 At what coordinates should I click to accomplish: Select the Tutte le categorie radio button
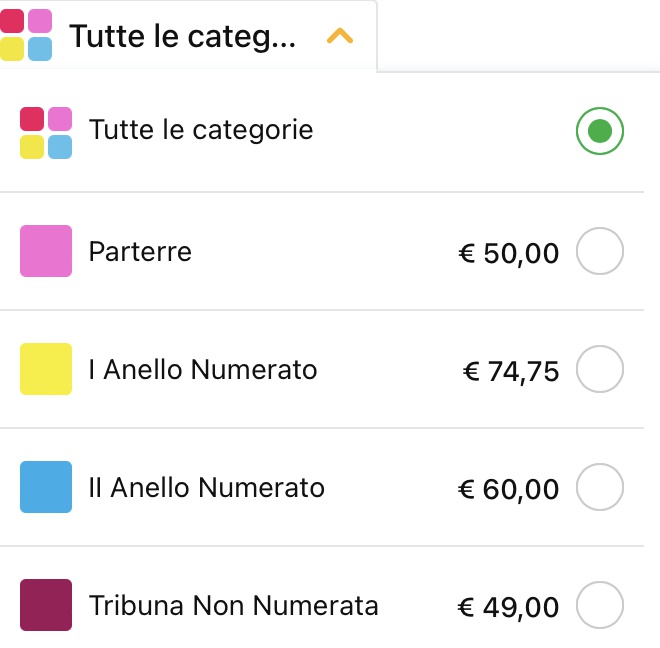tap(599, 131)
